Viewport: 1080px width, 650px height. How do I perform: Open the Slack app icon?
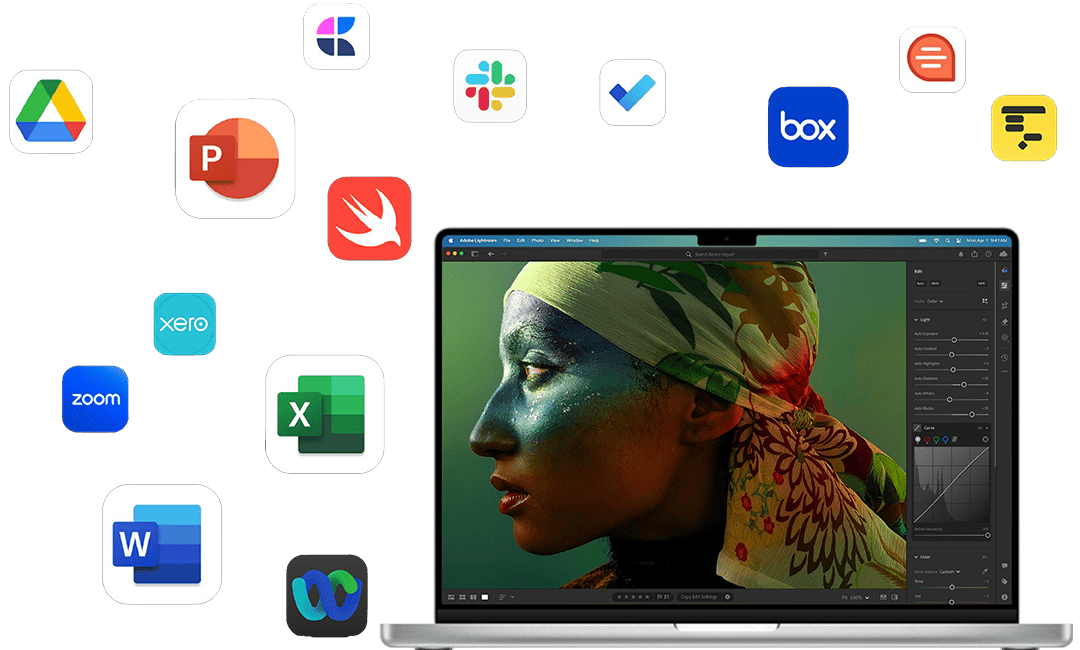click(x=490, y=86)
